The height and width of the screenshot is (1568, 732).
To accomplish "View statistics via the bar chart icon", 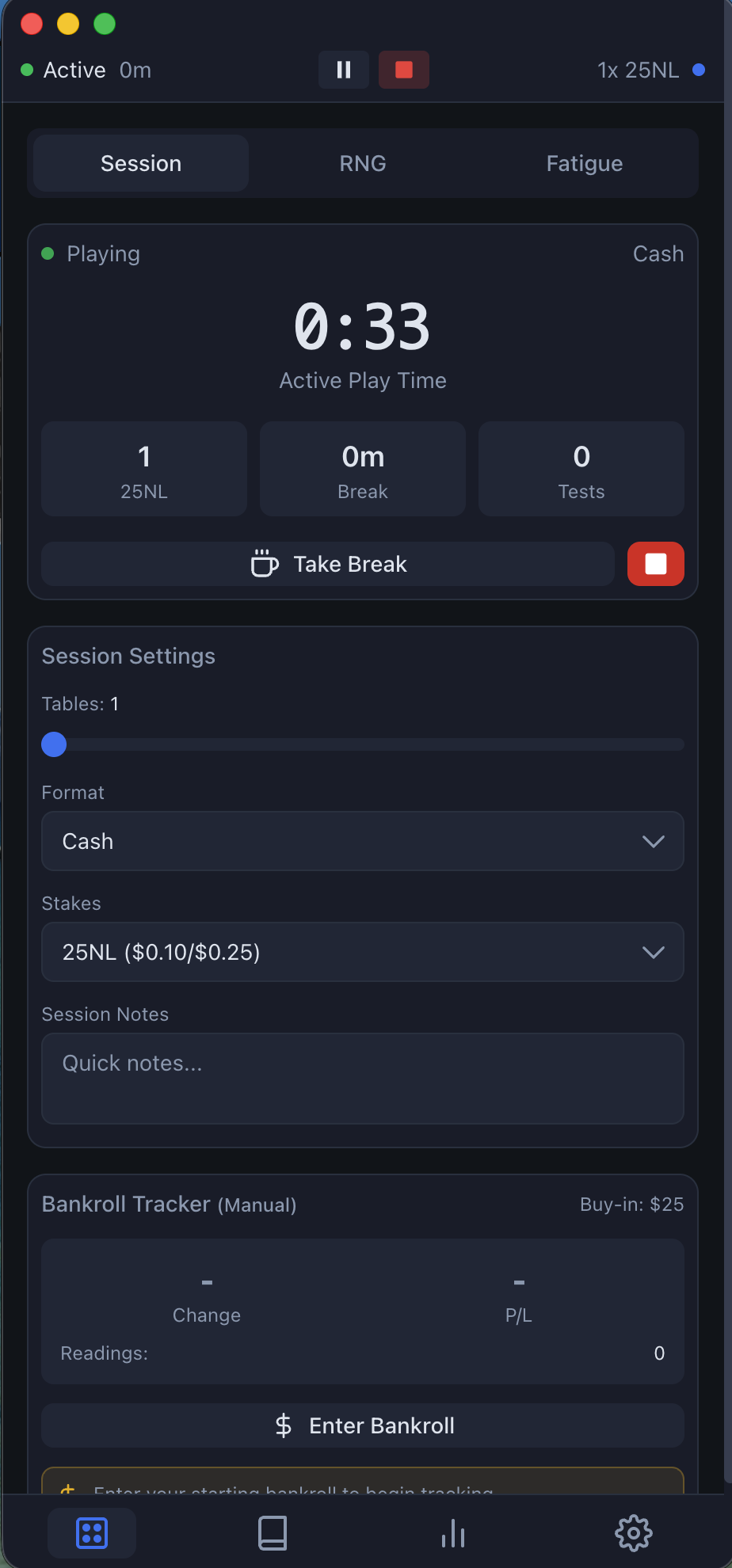I will point(452,1532).
